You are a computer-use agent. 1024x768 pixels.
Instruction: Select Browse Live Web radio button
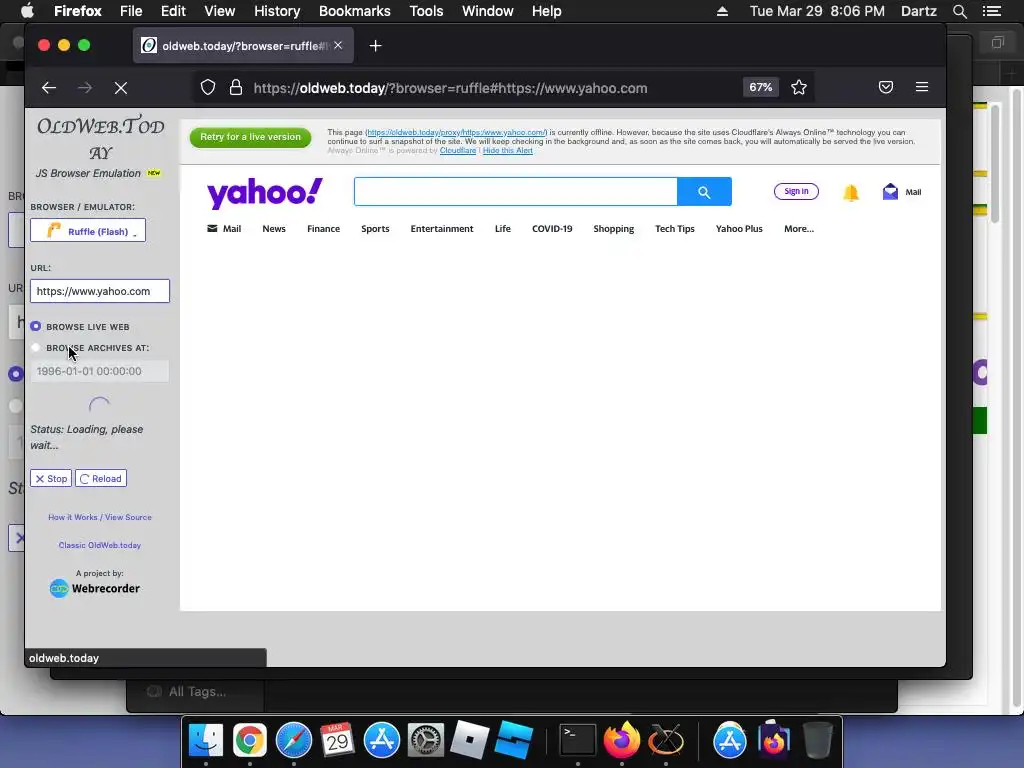(35, 327)
